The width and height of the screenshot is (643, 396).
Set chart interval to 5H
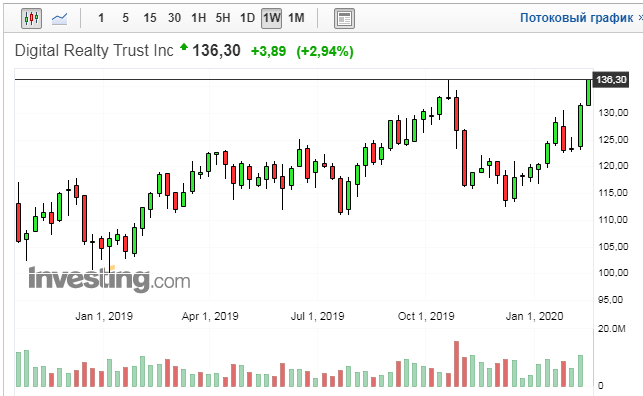pyautogui.click(x=223, y=18)
